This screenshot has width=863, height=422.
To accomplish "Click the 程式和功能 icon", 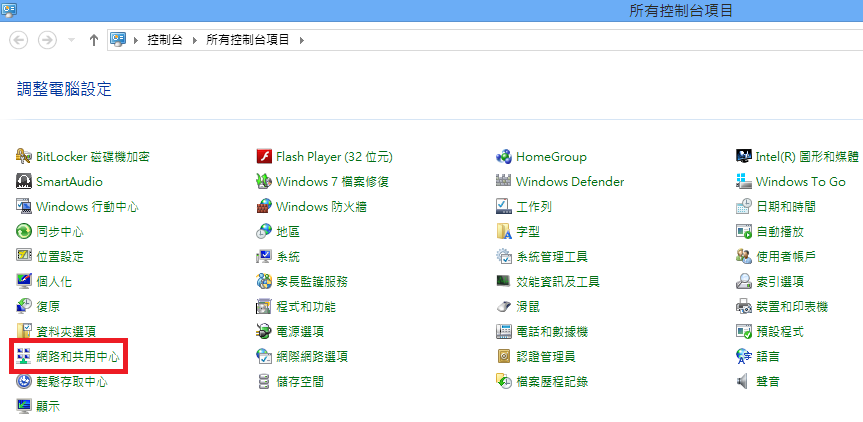I will [x=264, y=306].
